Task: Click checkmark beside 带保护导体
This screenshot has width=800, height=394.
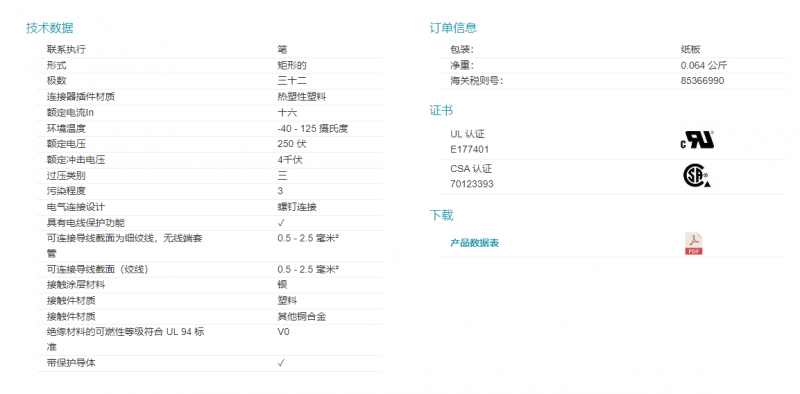Action: click(x=281, y=363)
